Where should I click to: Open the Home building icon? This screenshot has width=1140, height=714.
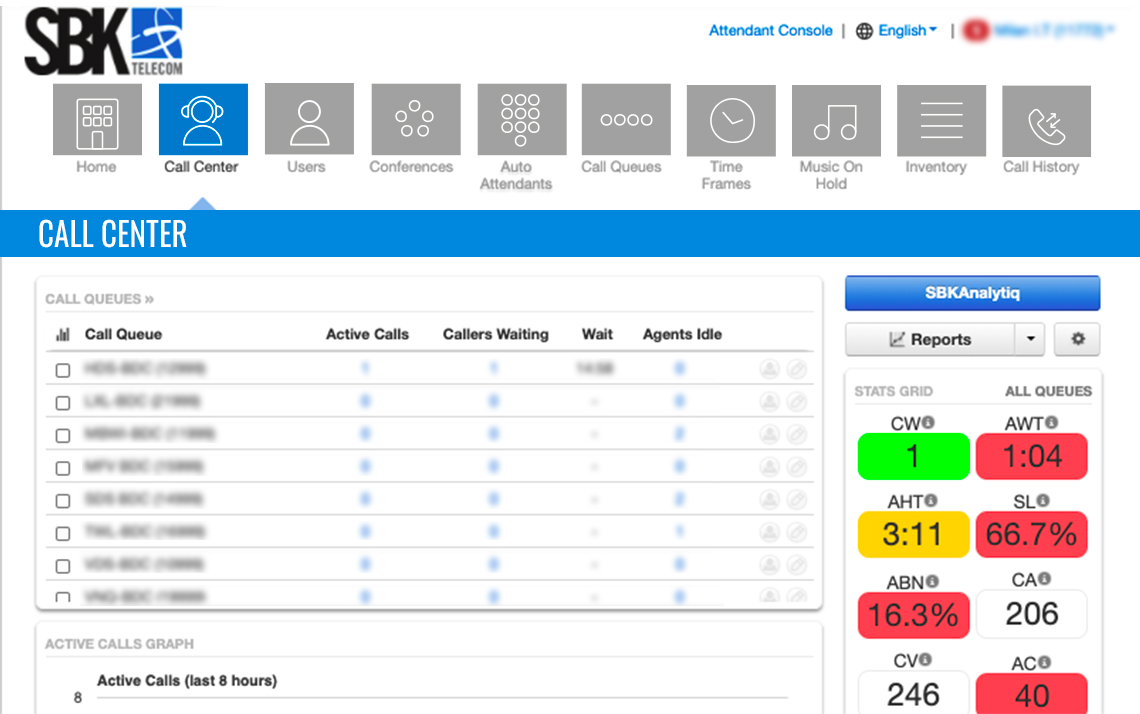[97, 120]
